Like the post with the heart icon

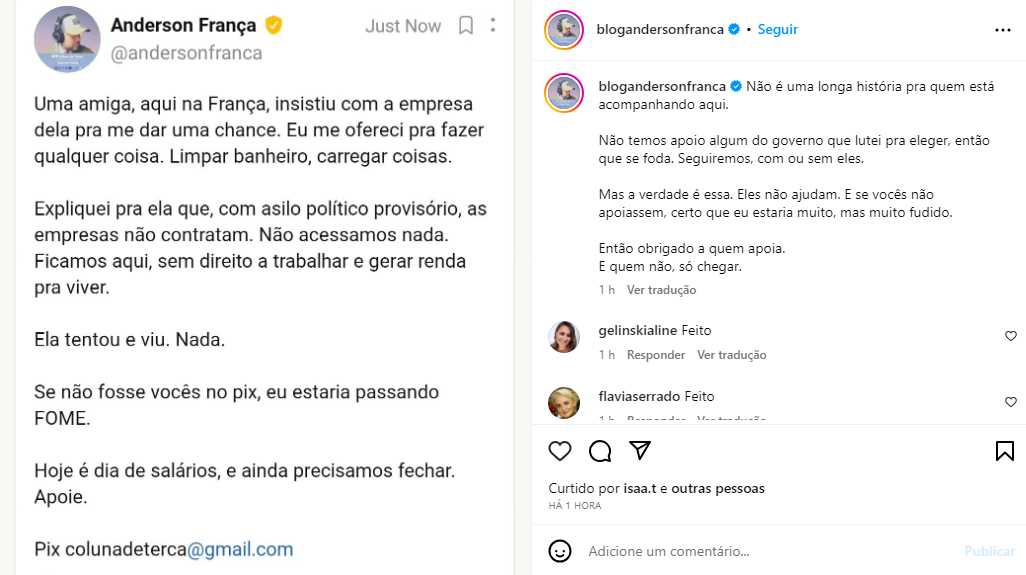coord(560,451)
